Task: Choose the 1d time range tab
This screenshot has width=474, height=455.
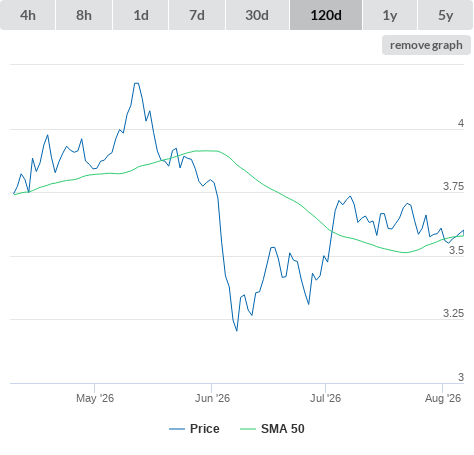Action: tap(141, 15)
